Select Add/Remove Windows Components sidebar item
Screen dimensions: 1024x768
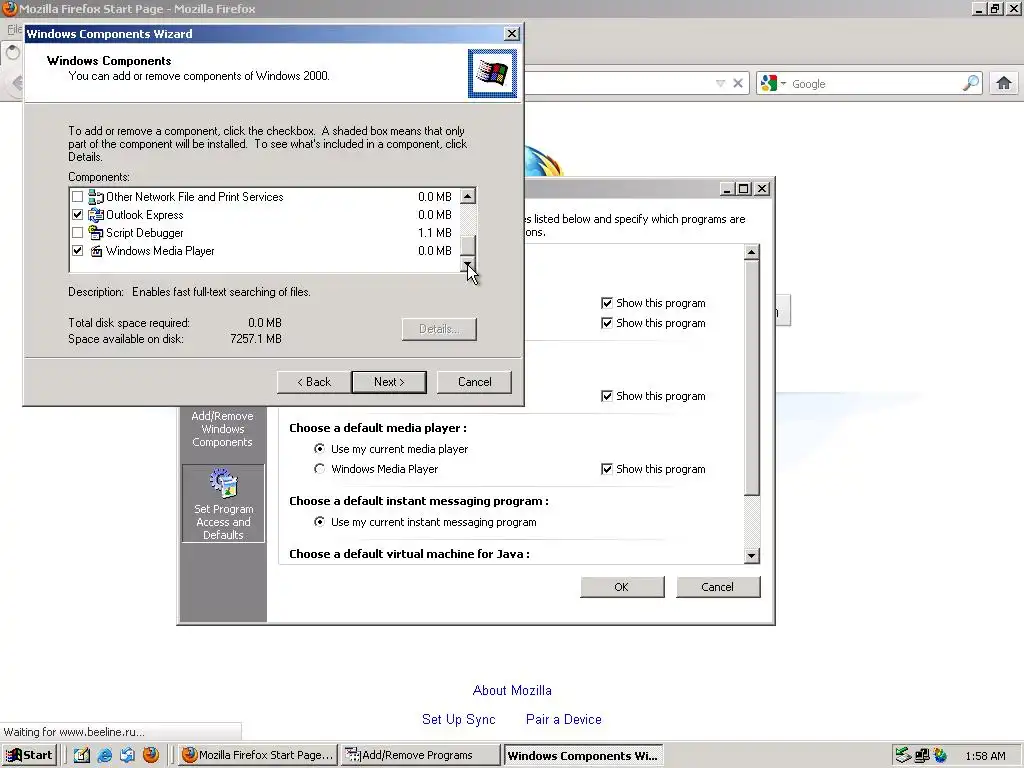click(x=223, y=428)
